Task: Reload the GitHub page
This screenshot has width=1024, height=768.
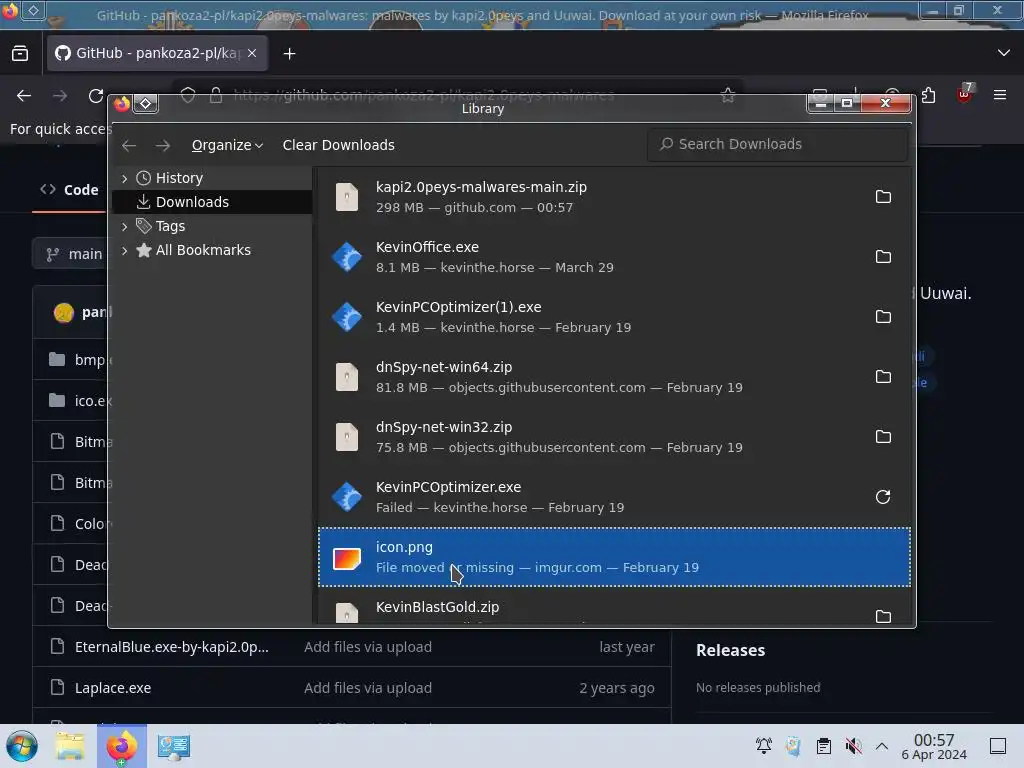Action: (96, 96)
